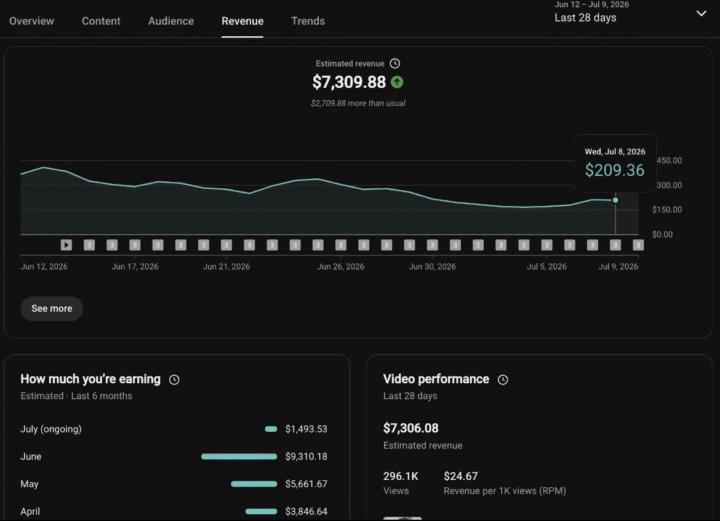Click the info icon next to How much you're earning
The image size is (720, 521).
coord(174,380)
